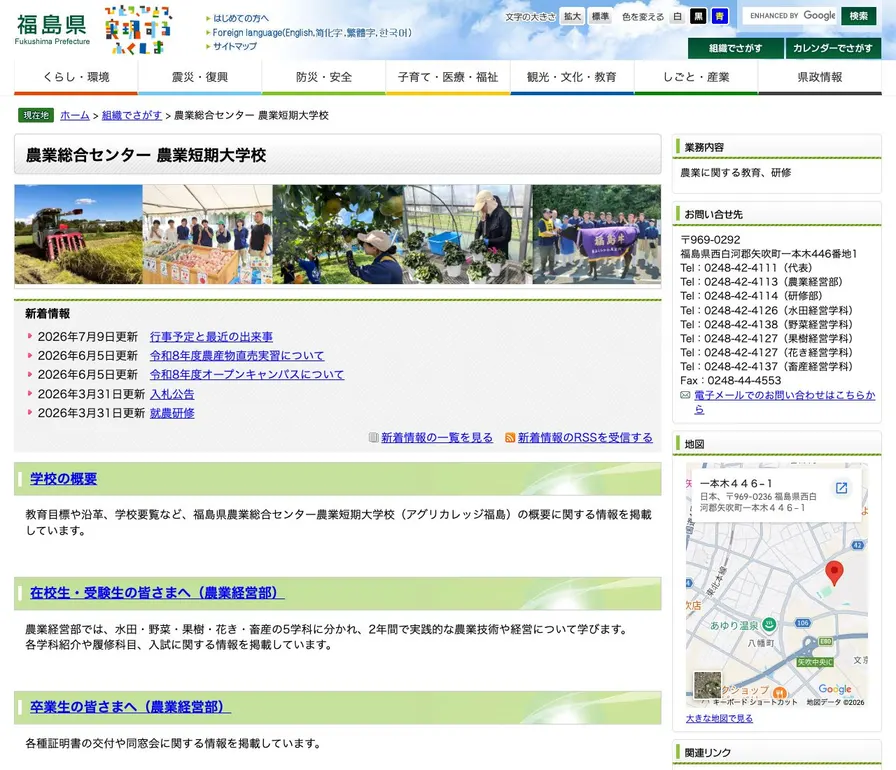Click the あゆり温泉 marker on the map

[x=769, y=625]
